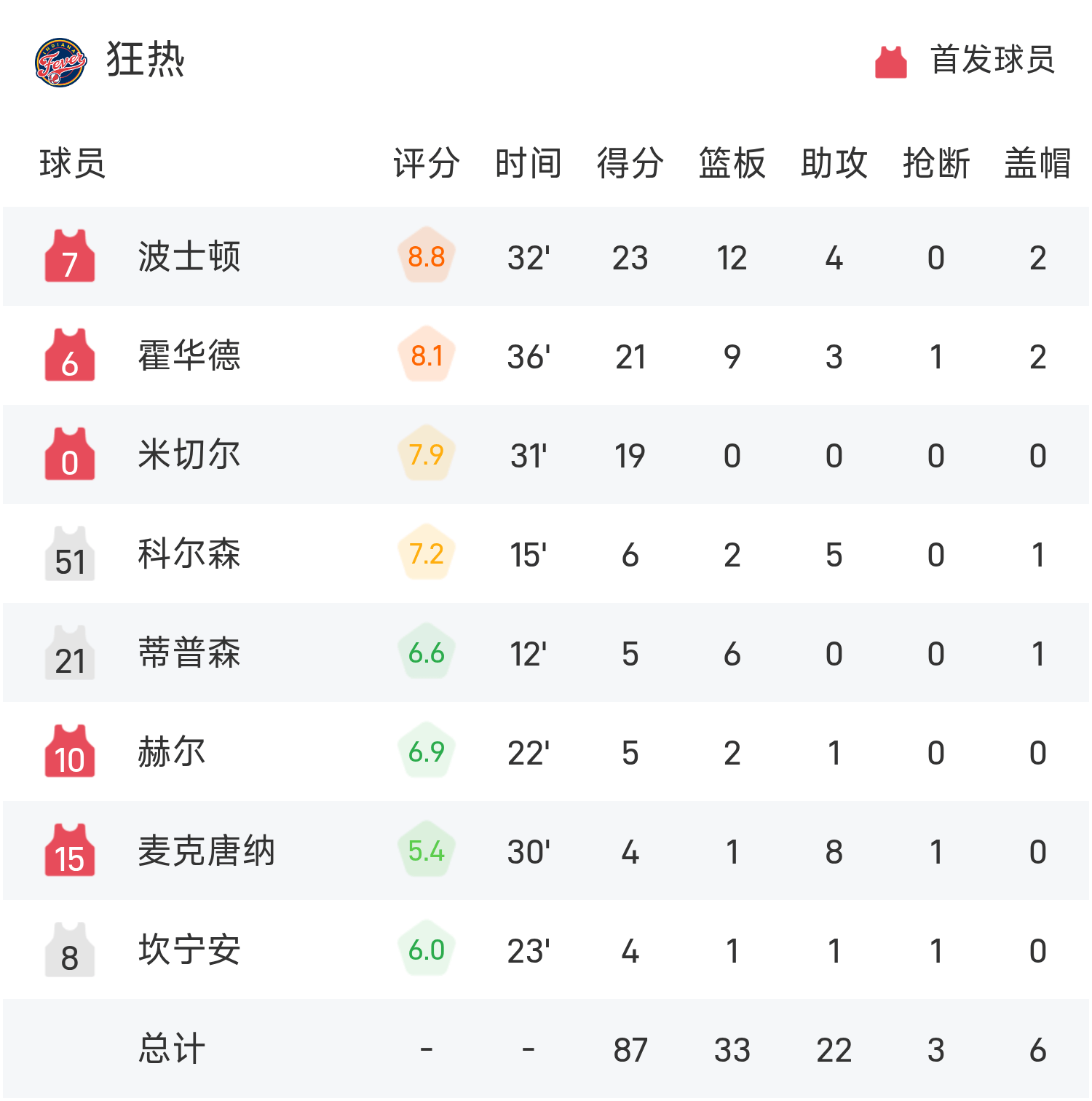Screen dimensions: 1092x1101
Task: Click the number 7 jersey icon
Action: 70,256
